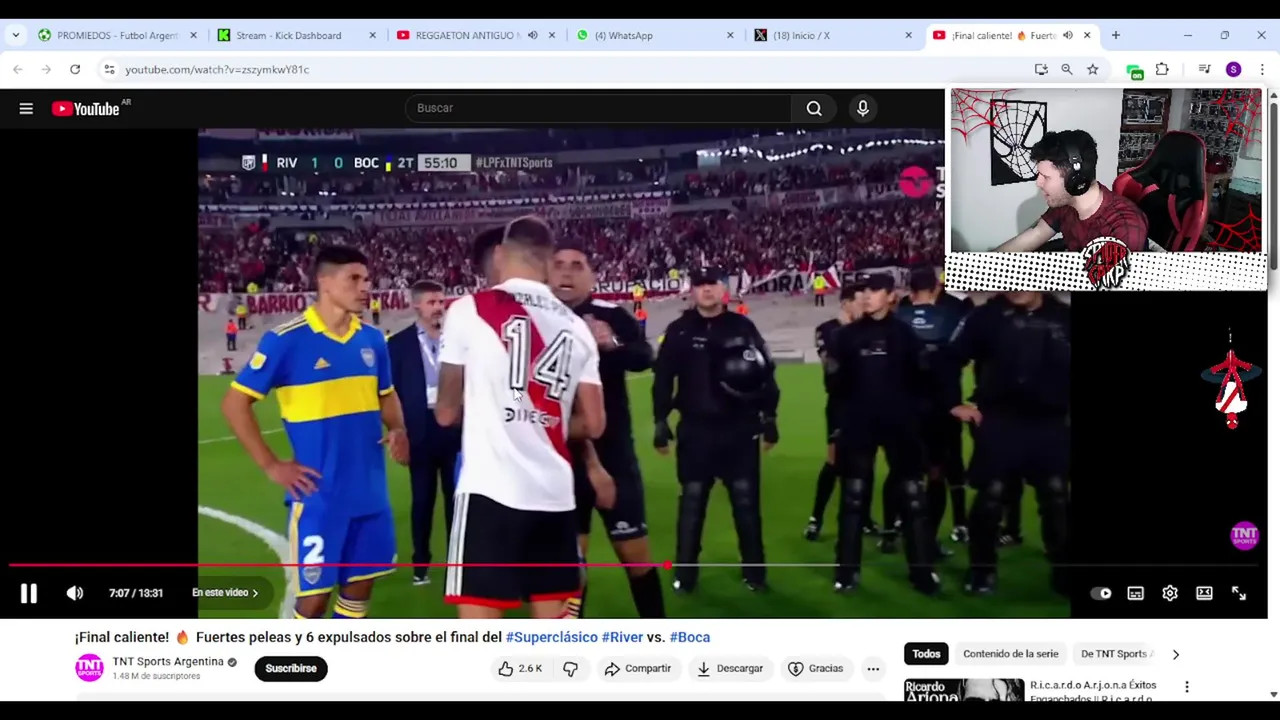Select the Todos filter chip

point(926,654)
